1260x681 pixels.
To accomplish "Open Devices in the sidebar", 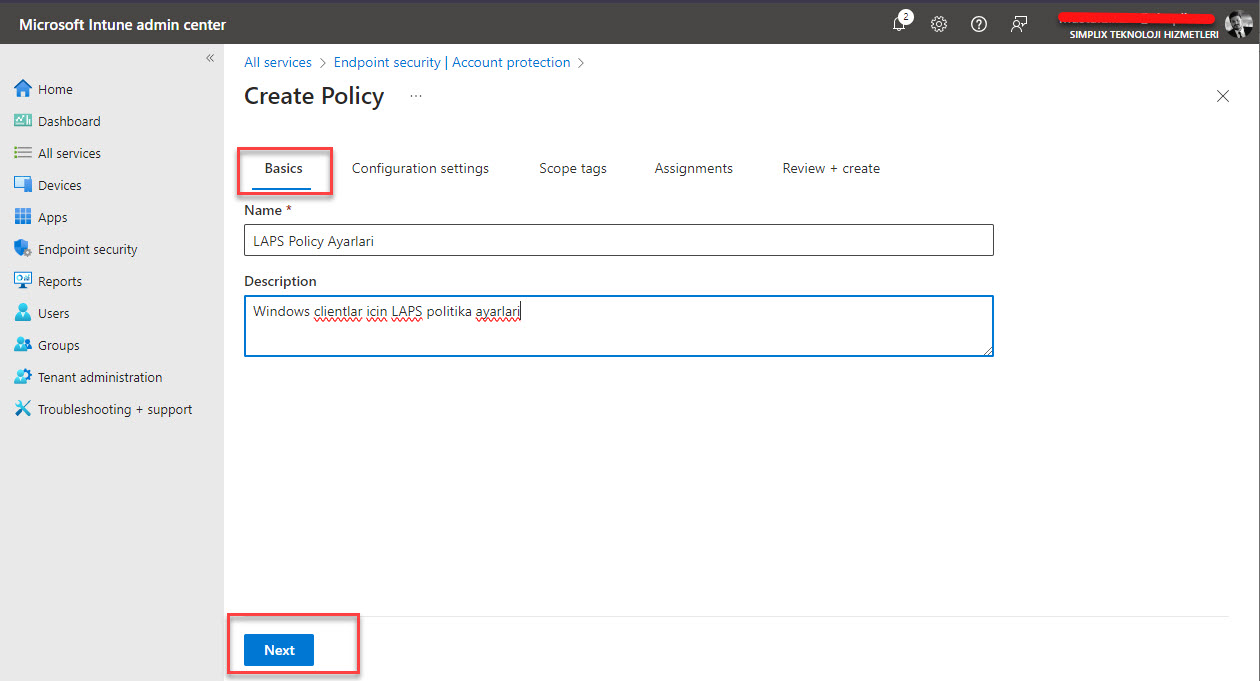I will tap(59, 185).
